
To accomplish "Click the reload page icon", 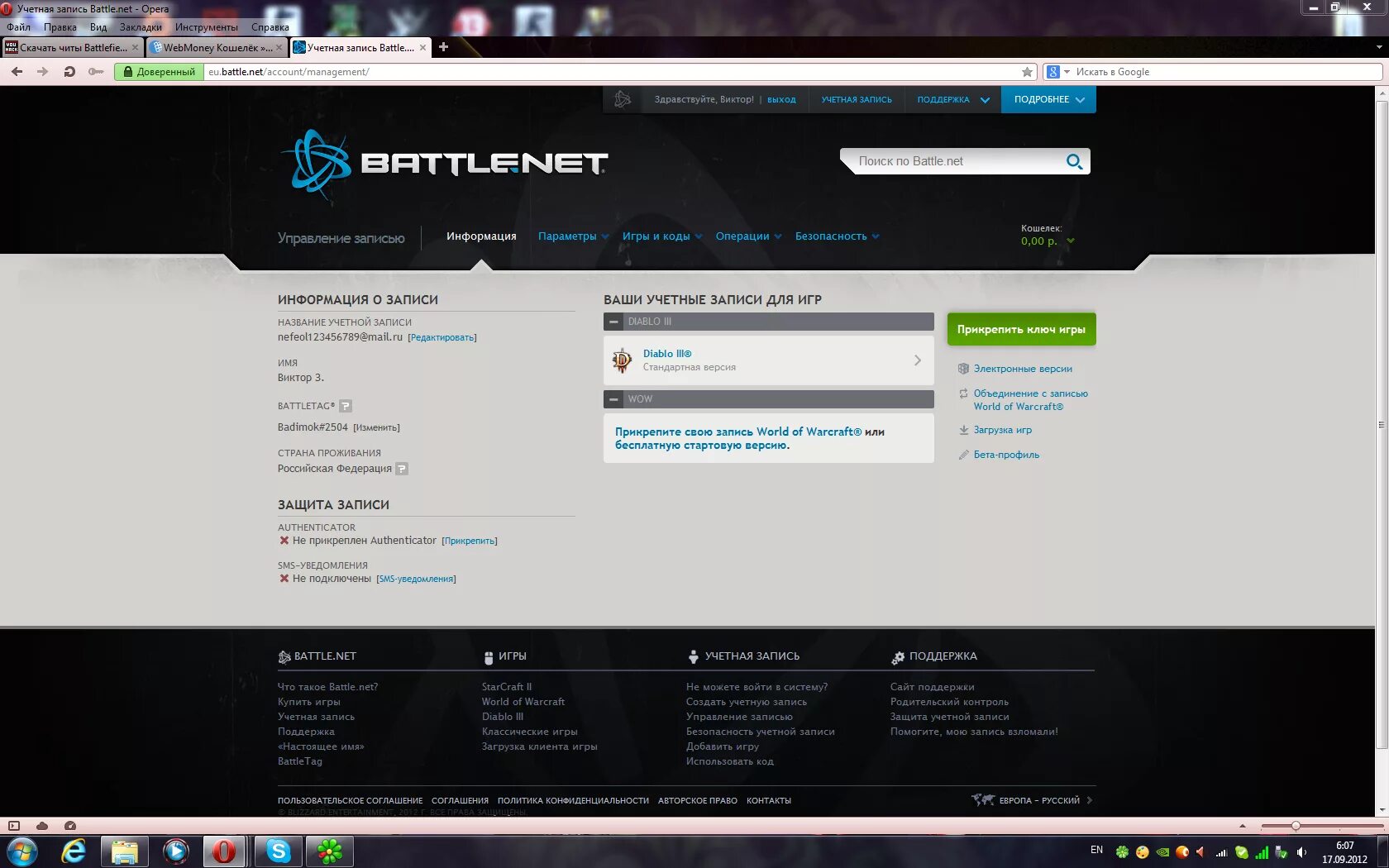I will [69, 72].
